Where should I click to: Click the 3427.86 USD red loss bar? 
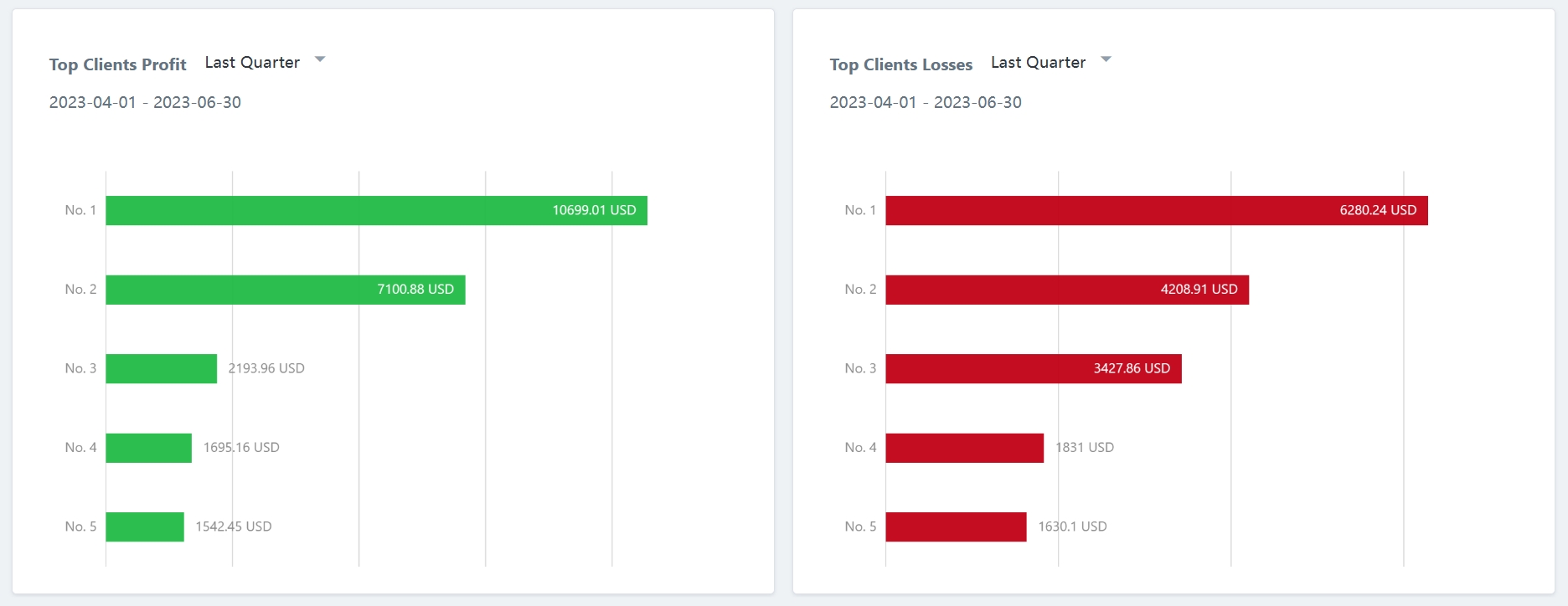[1033, 368]
